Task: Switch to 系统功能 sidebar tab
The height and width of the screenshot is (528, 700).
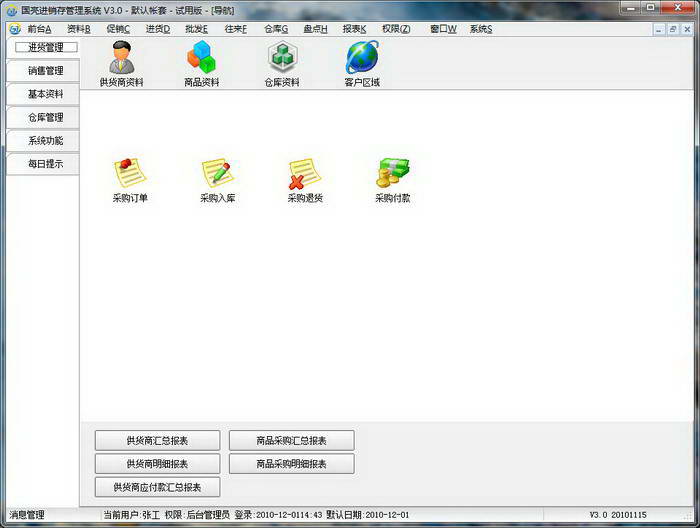Action: click(x=43, y=141)
